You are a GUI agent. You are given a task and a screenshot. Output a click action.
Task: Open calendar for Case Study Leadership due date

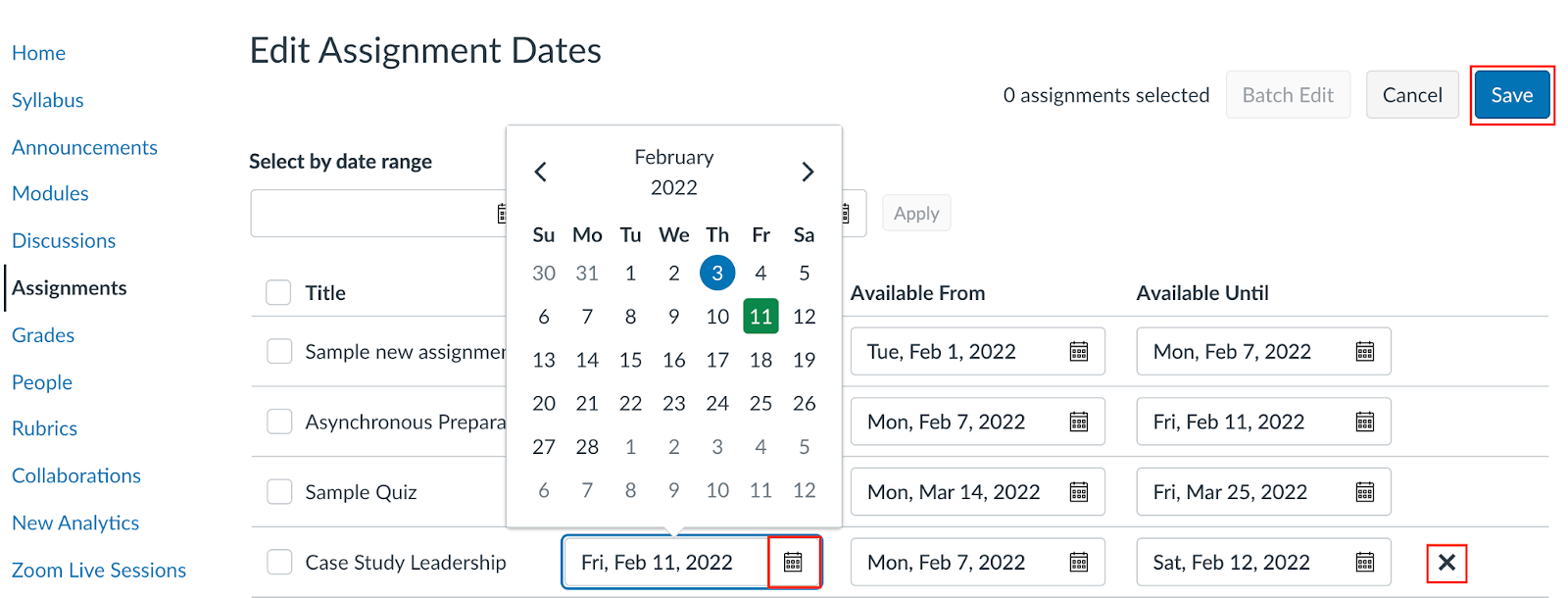[x=793, y=562]
